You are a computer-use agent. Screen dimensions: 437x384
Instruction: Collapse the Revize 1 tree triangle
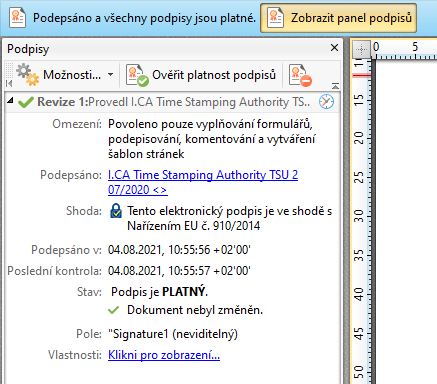(10, 100)
